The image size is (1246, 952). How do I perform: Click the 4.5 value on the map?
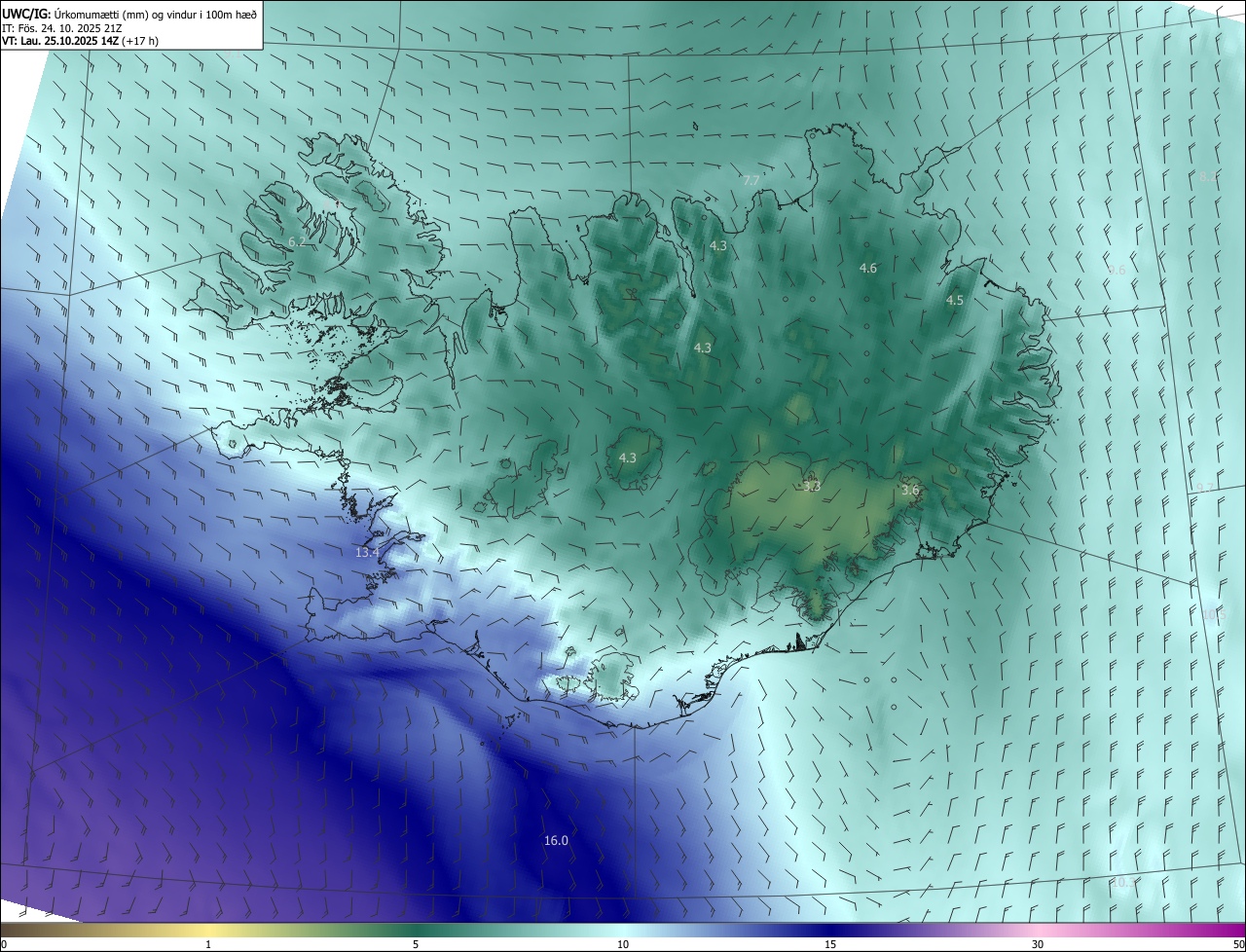955,300
